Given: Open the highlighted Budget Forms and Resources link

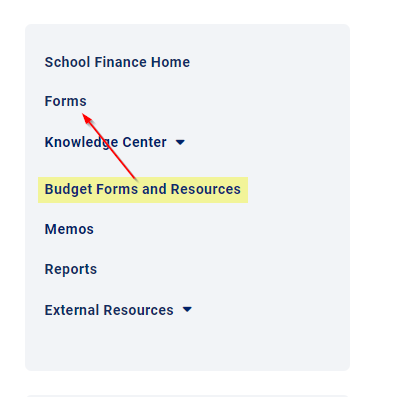Looking at the screenshot, I should pyautogui.click(x=143, y=189).
